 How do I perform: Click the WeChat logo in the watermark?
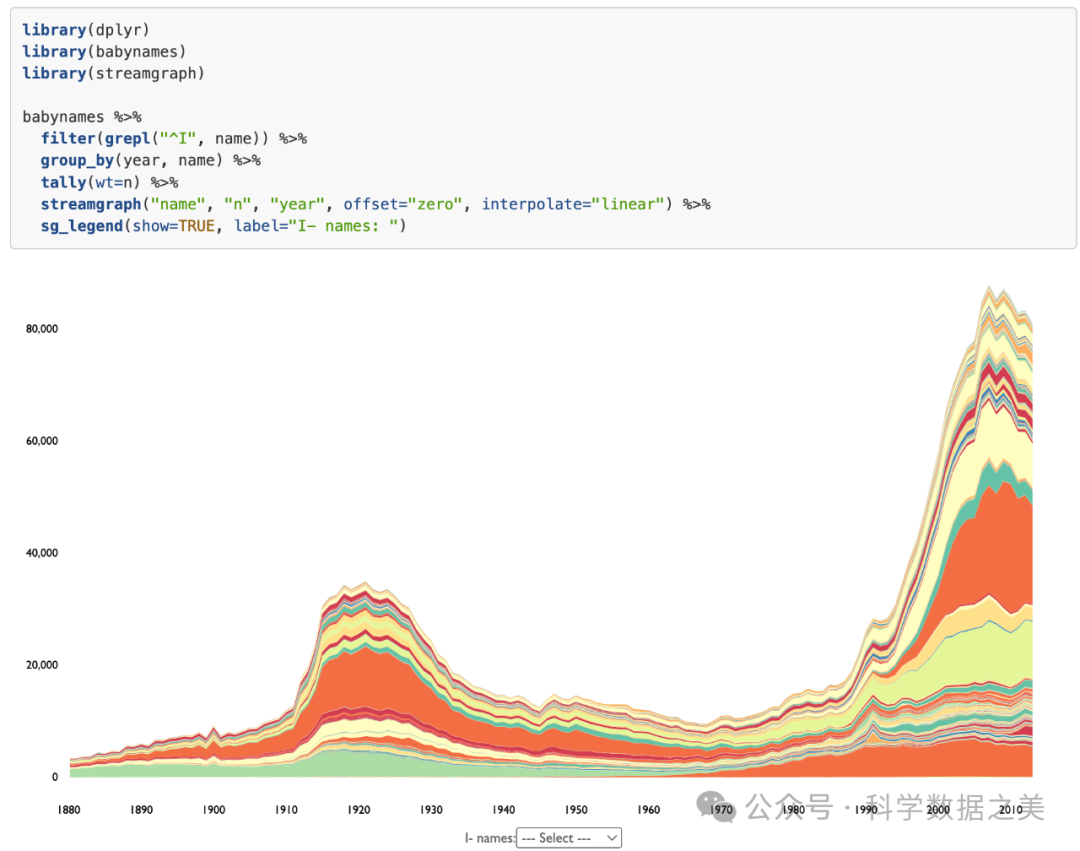pos(717,806)
